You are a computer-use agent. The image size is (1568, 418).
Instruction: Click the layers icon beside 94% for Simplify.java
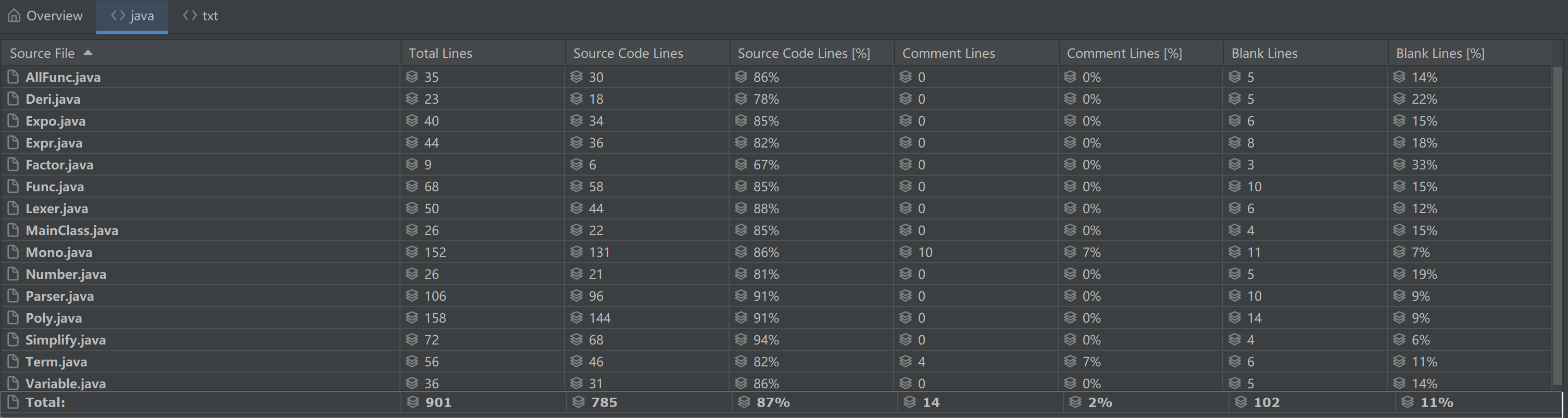(x=741, y=339)
